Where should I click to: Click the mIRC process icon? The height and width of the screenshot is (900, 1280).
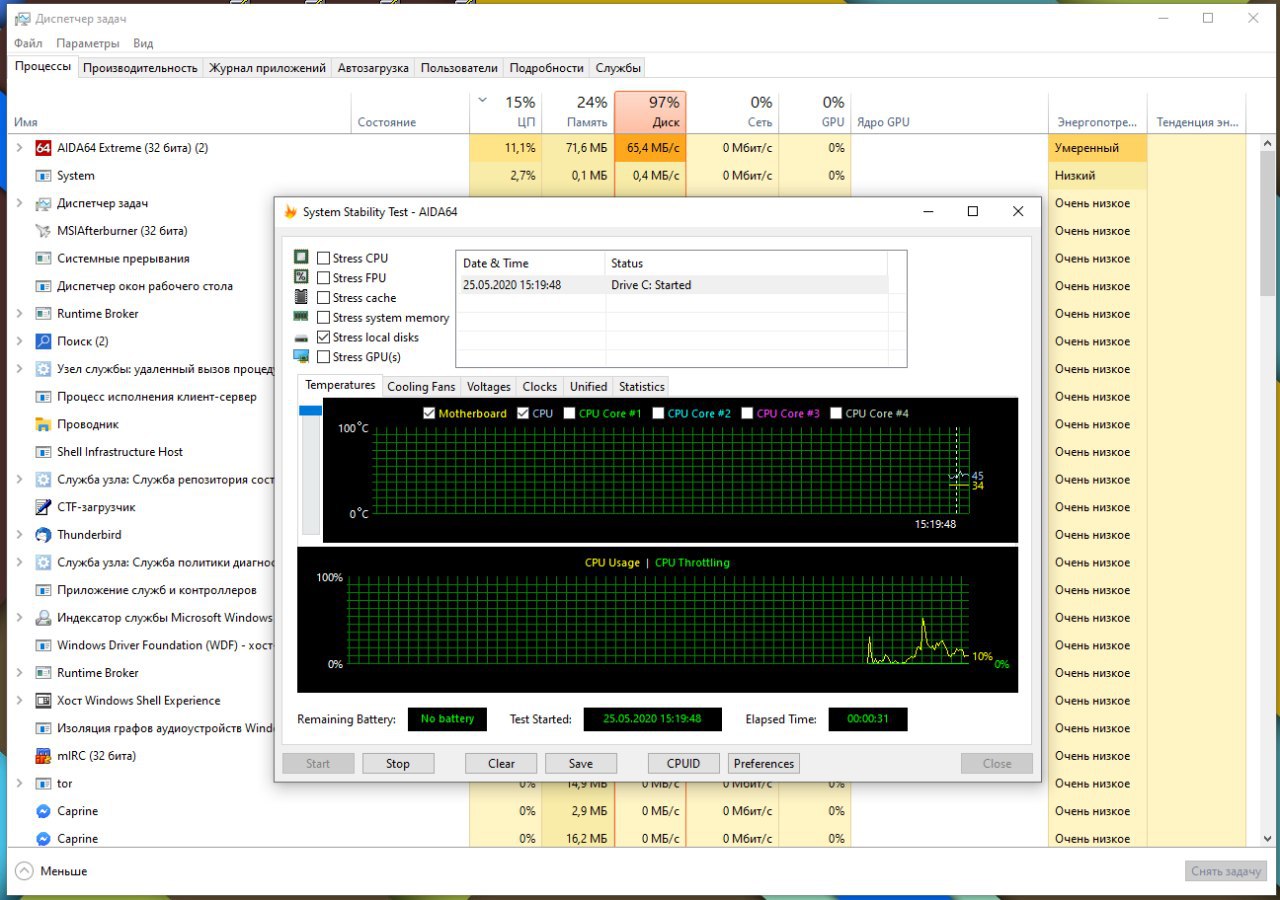click(43, 756)
